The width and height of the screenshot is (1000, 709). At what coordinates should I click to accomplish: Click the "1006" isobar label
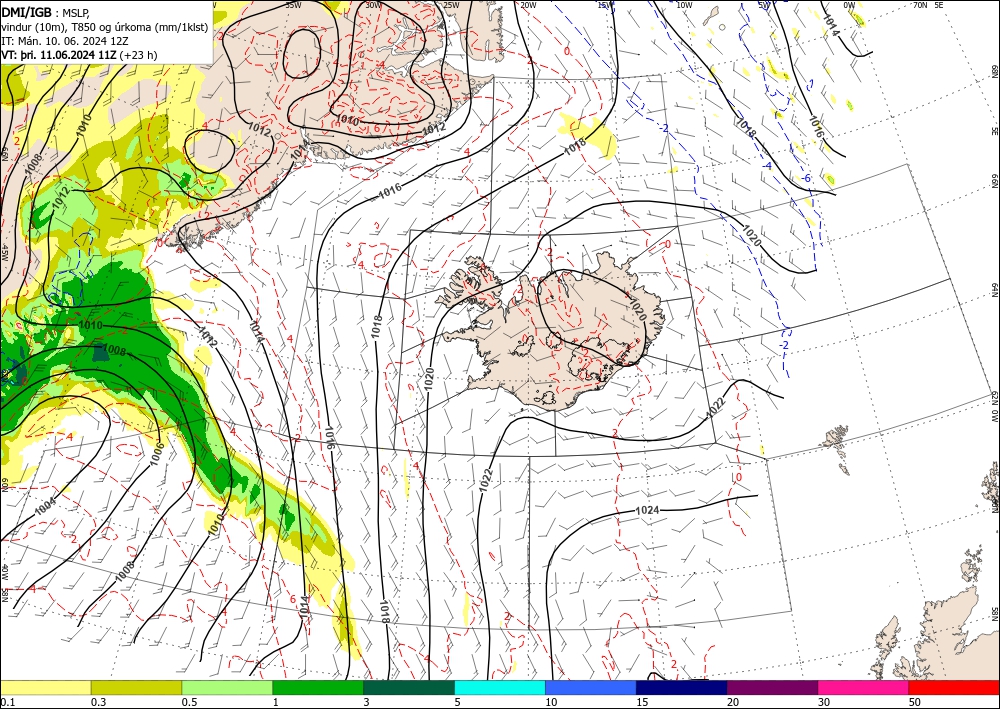point(156,455)
